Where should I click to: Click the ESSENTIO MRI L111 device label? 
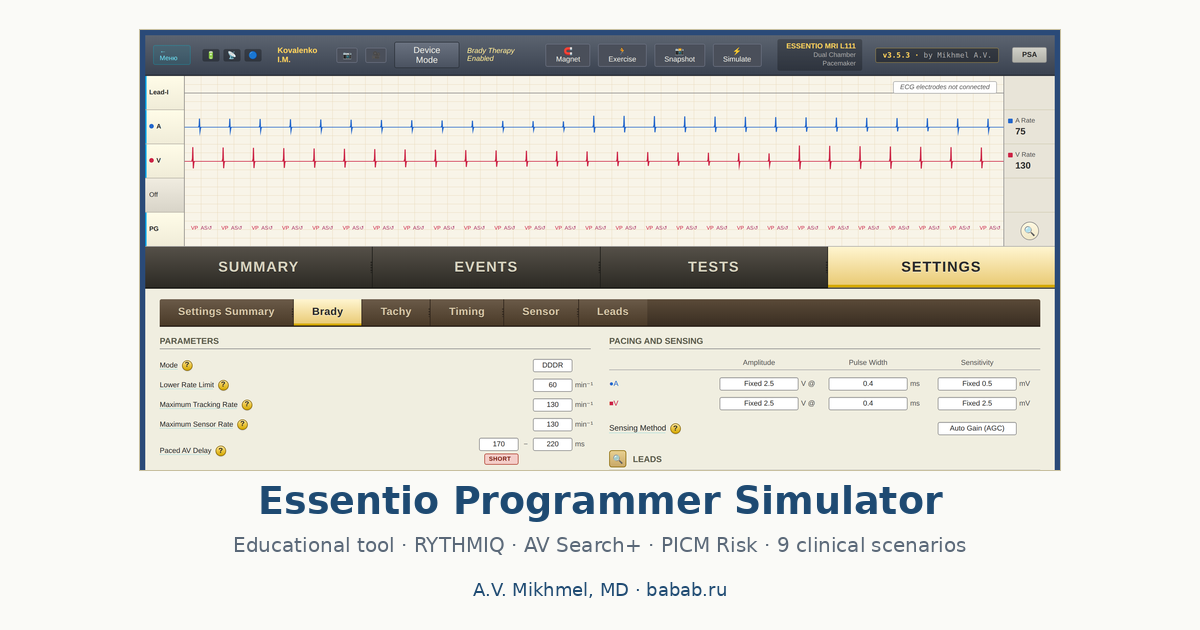[x=821, y=46]
